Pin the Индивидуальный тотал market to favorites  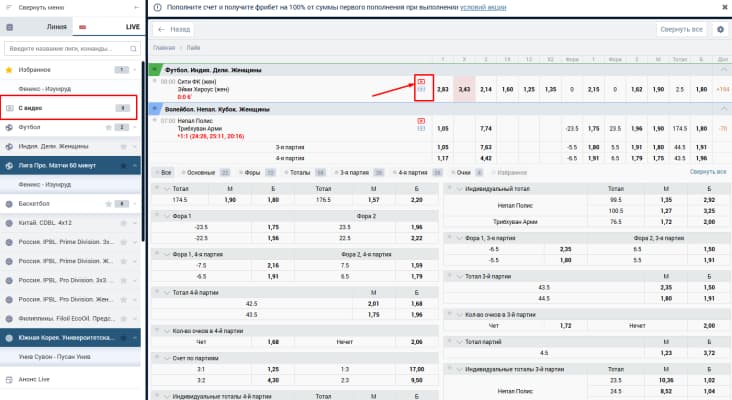(x=450, y=188)
